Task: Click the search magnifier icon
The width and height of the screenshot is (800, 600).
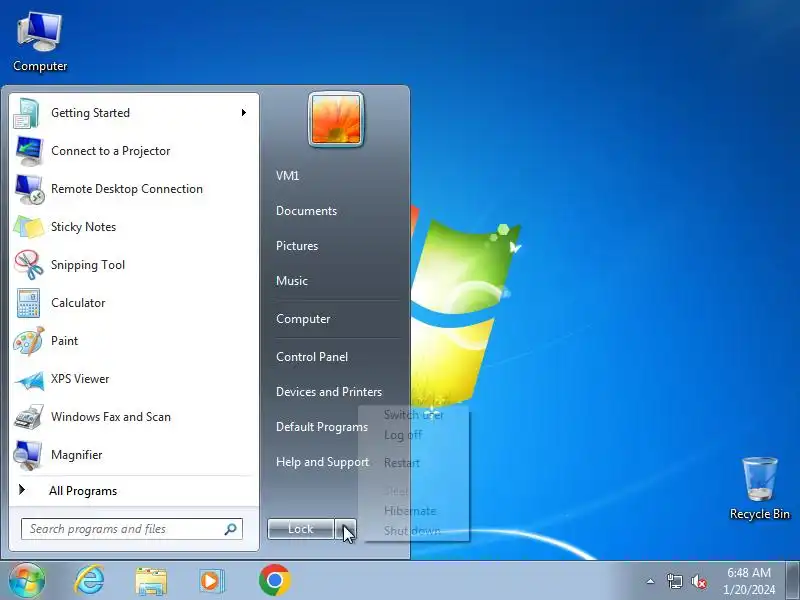Action: click(x=231, y=529)
